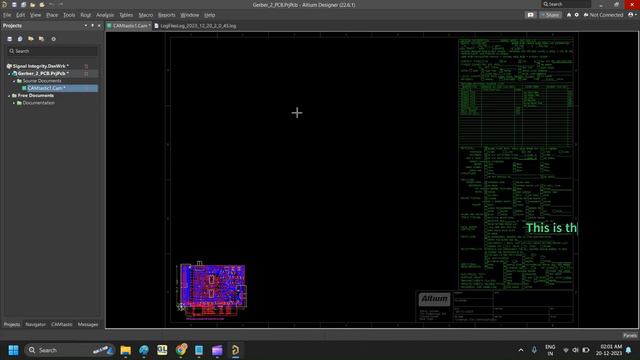Screen dimensions: 640x360
Task: Open the Edit menu
Action: 20,15
